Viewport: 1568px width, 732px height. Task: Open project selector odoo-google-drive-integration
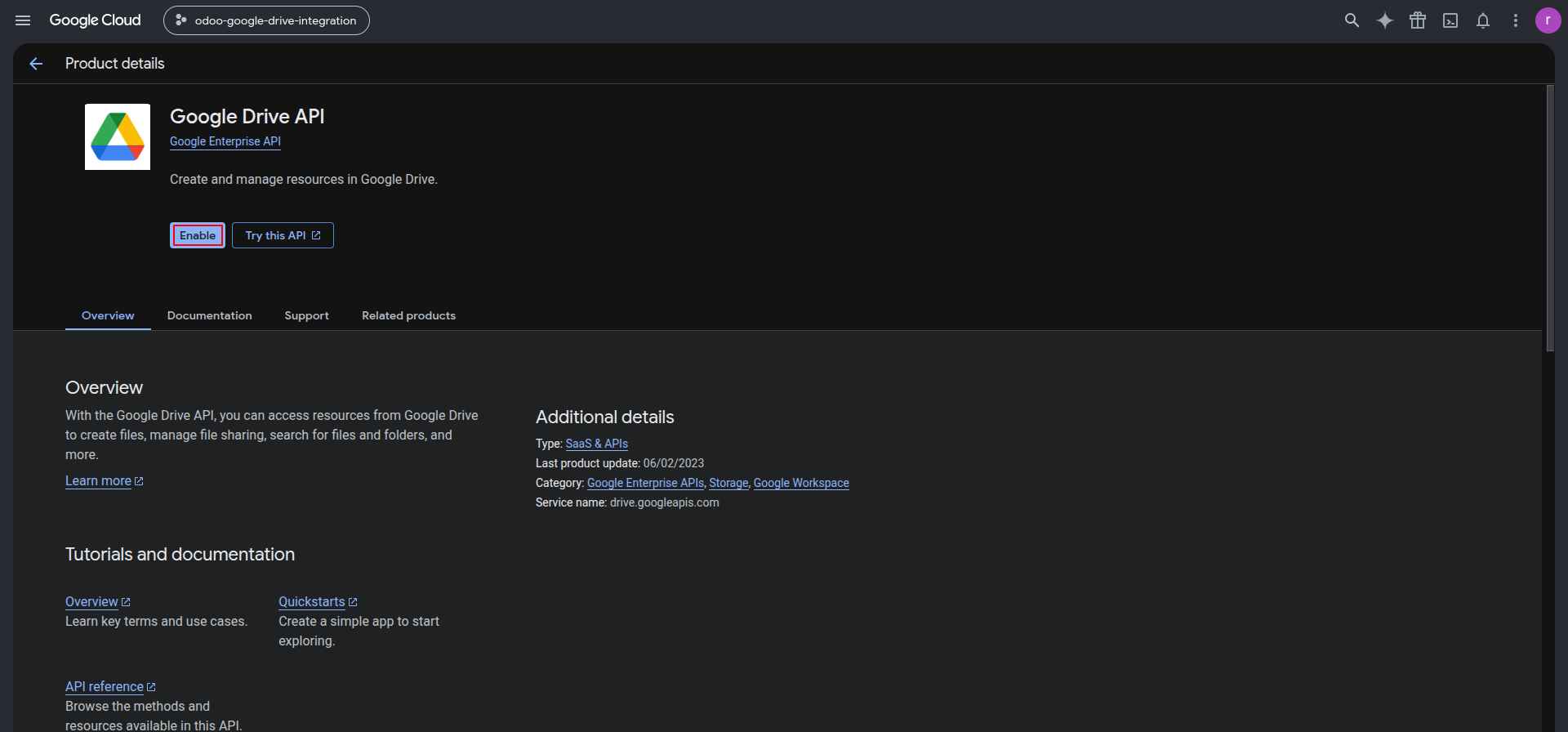coord(266,20)
